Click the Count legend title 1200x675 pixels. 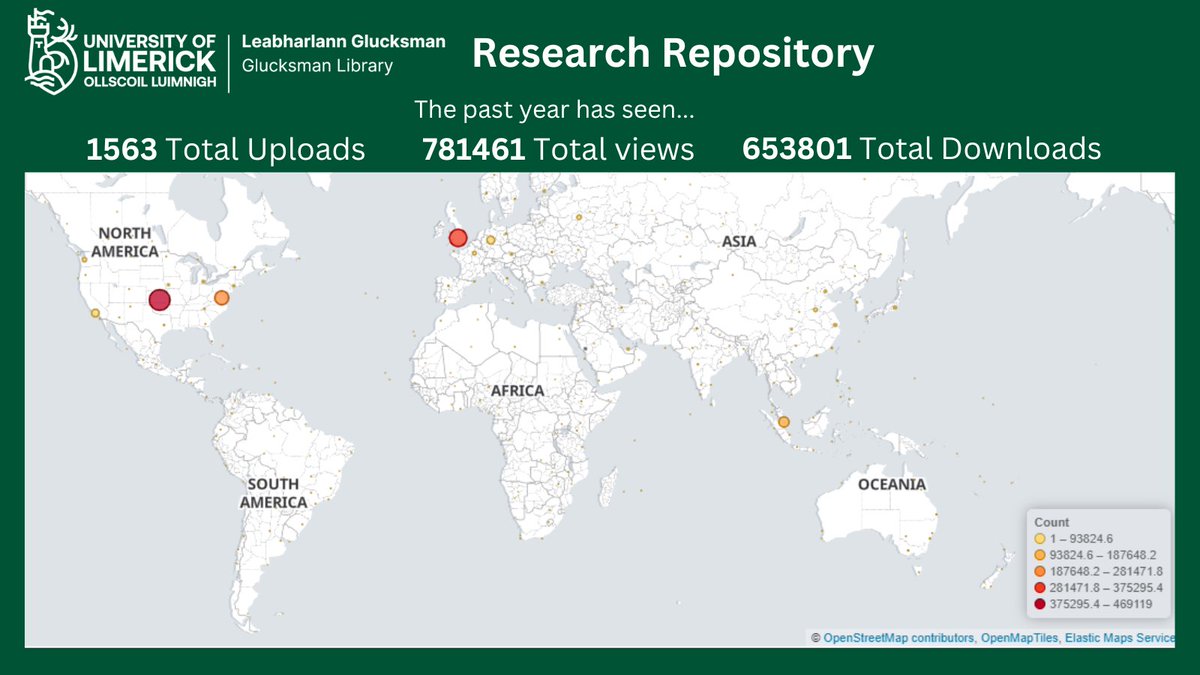tap(1051, 522)
